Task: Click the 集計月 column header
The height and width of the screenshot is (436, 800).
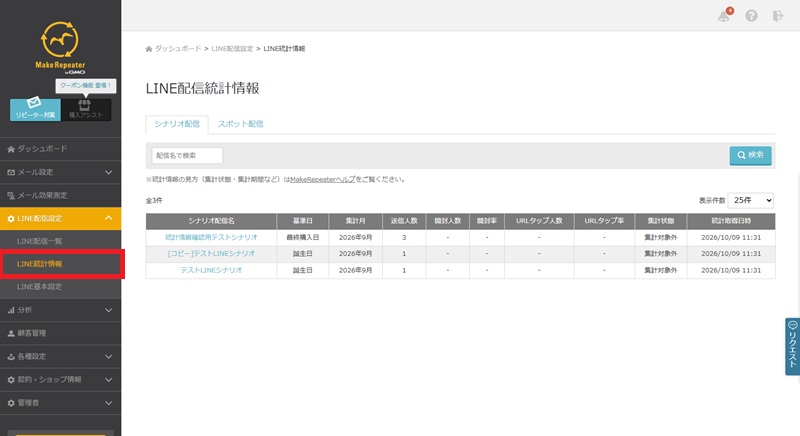Action: point(356,221)
